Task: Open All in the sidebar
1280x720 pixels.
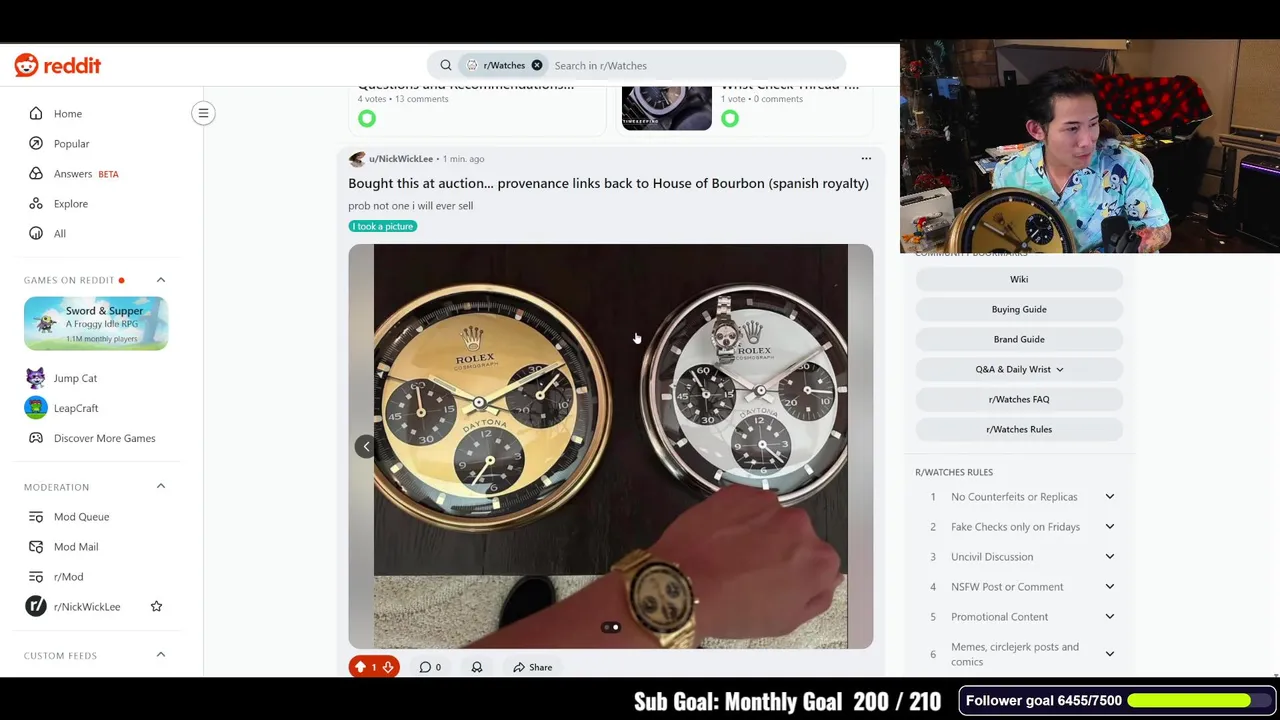Action: (60, 234)
